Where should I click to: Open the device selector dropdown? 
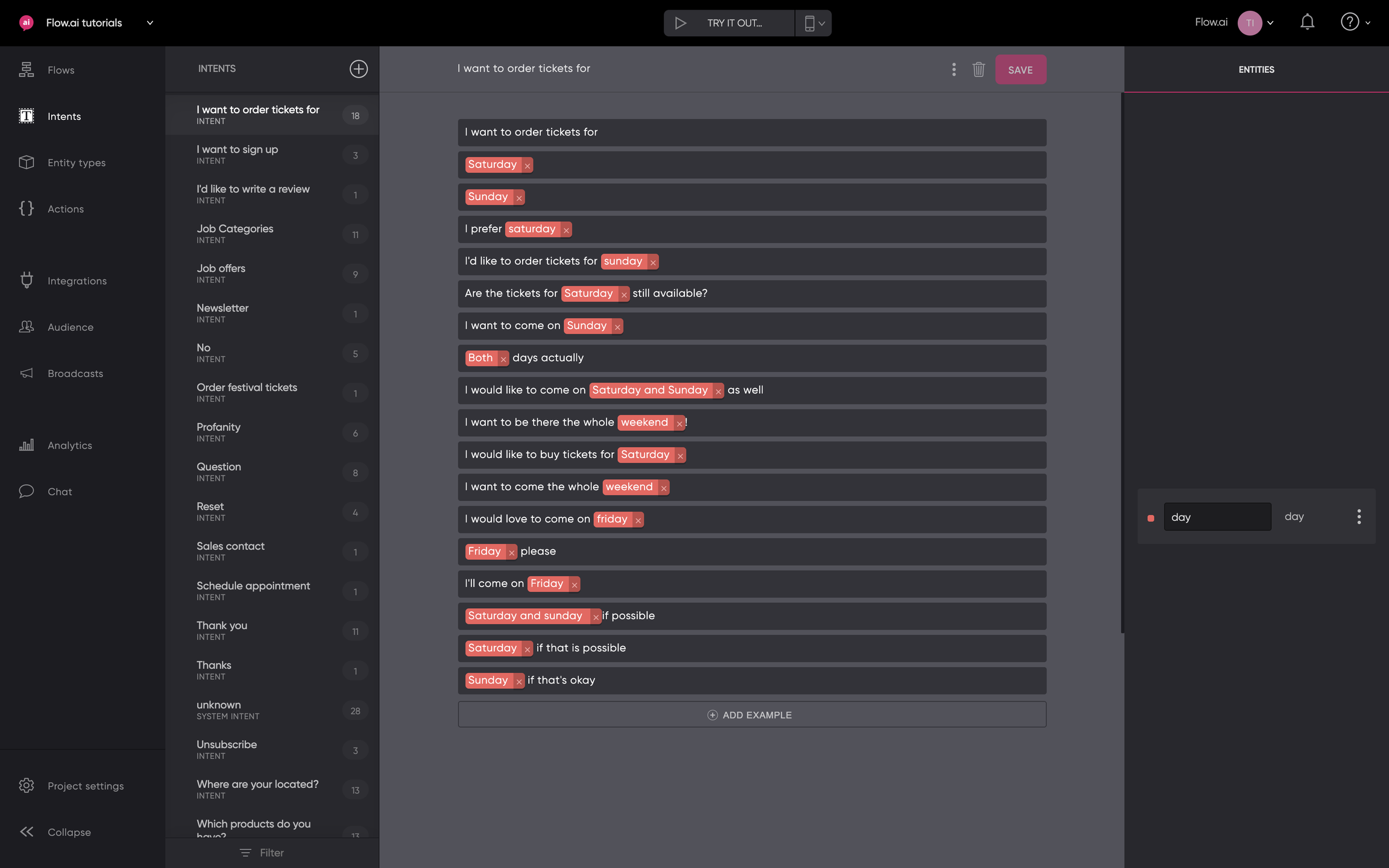[x=814, y=23]
